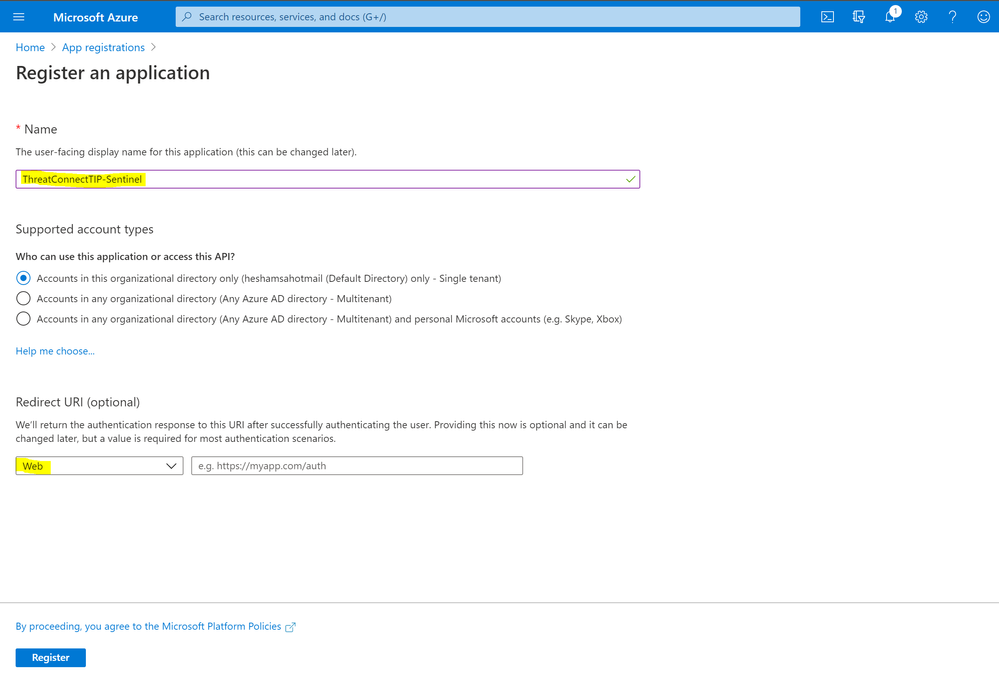
Task: Click the search magnifier icon
Action: 187,17
